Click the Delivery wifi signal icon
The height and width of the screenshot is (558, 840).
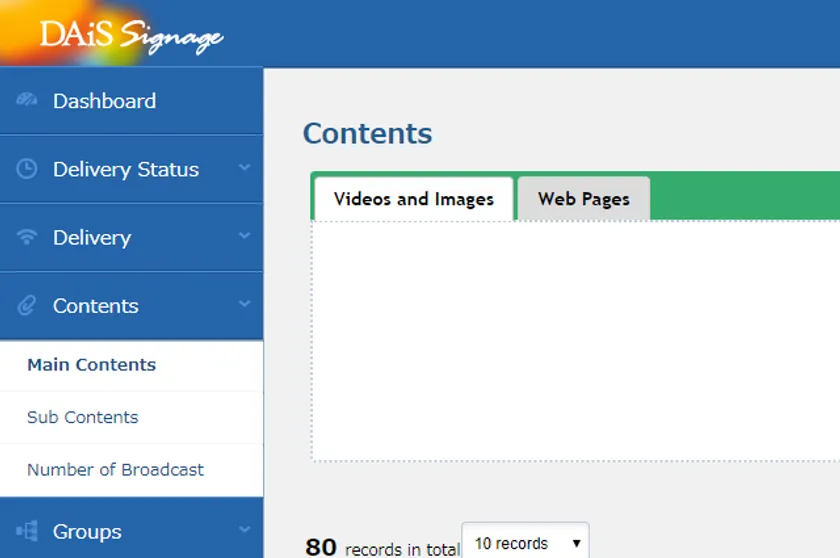coord(28,237)
